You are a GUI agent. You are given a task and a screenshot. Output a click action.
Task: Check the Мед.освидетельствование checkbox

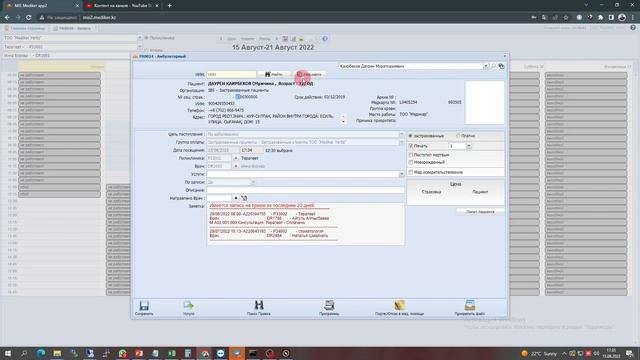411,172
